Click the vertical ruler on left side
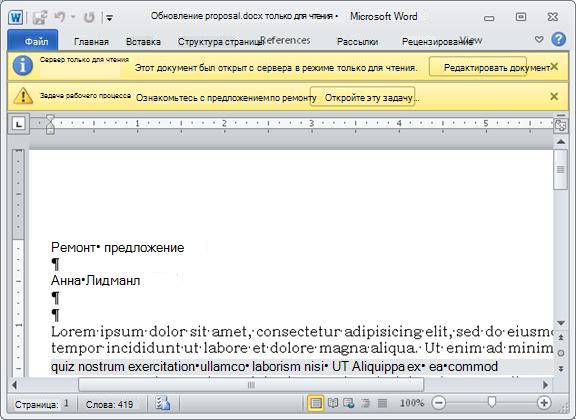The image size is (576, 420). click(19, 263)
